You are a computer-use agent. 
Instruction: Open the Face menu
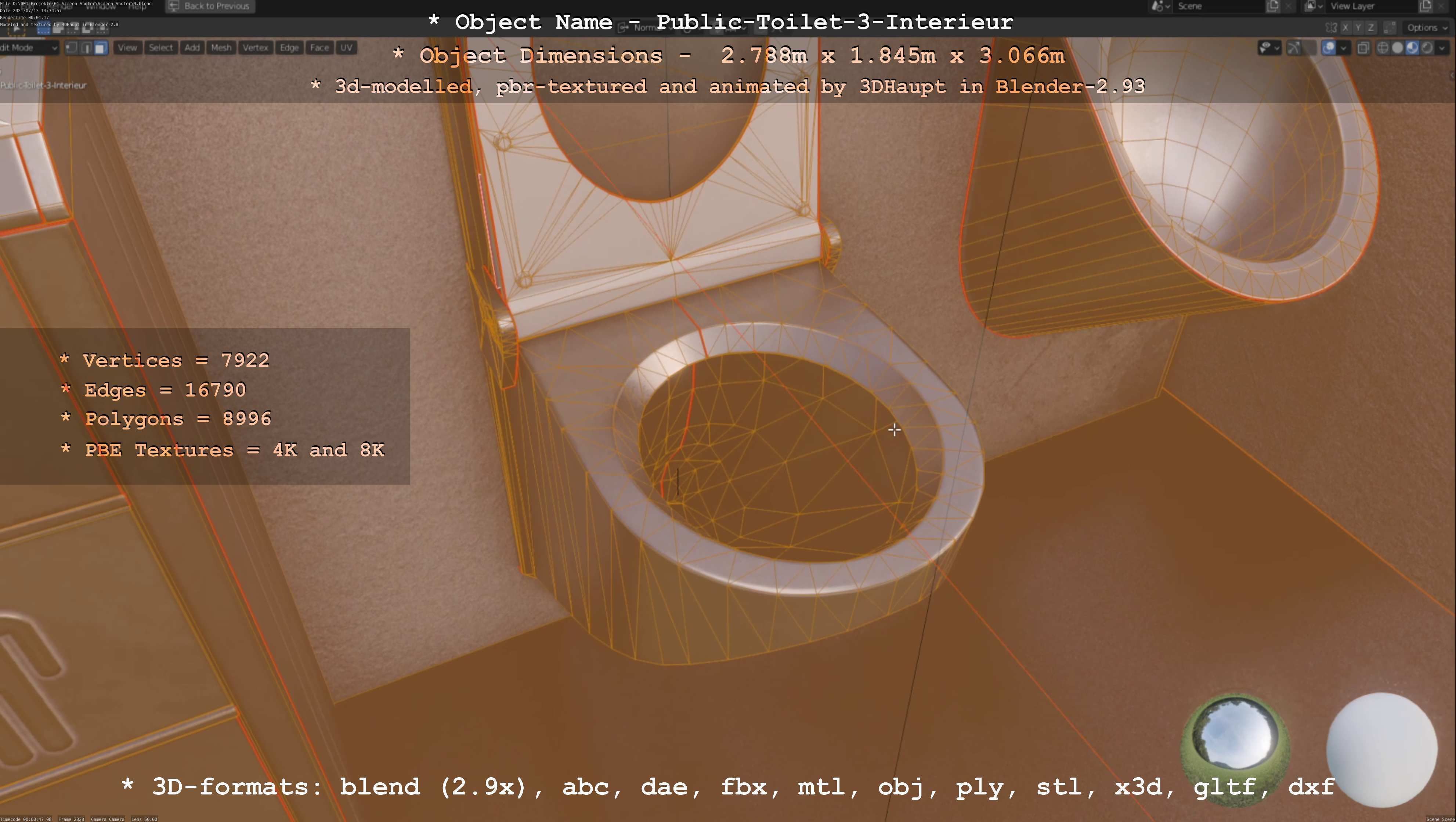pos(319,47)
